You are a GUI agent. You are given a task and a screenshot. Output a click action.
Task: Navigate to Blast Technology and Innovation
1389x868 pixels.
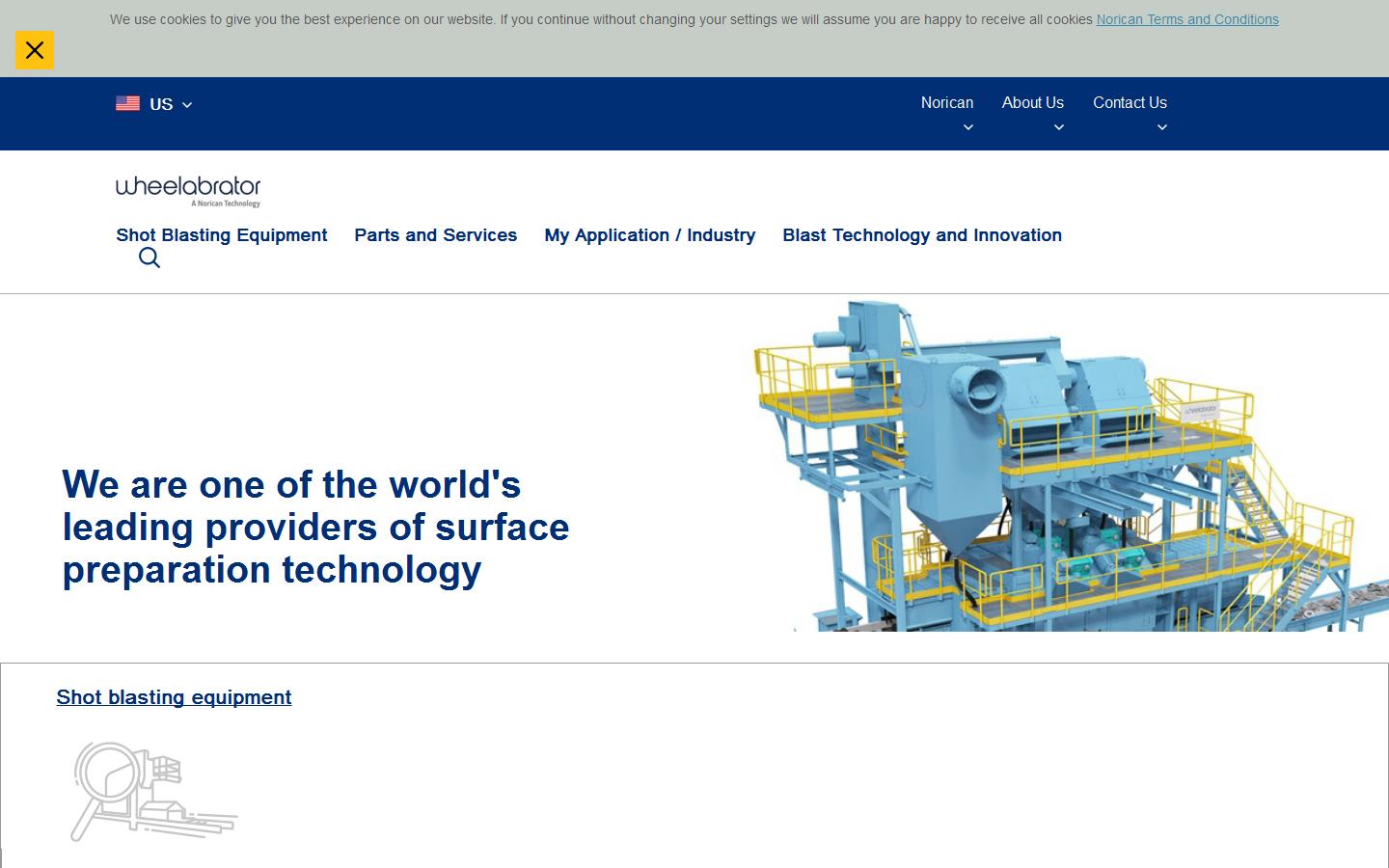click(921, 235)
